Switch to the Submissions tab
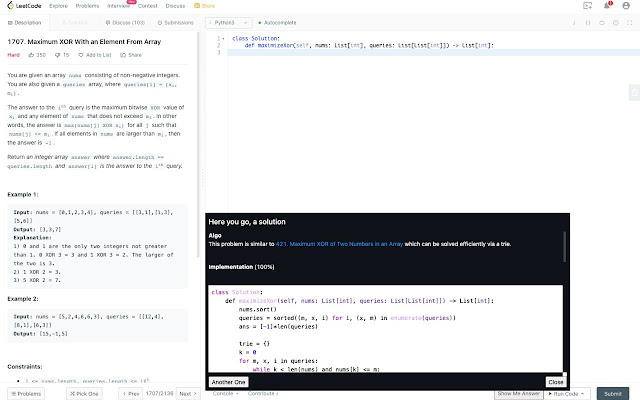The width and height of the screenshot is (640, 400). (176, 23)
